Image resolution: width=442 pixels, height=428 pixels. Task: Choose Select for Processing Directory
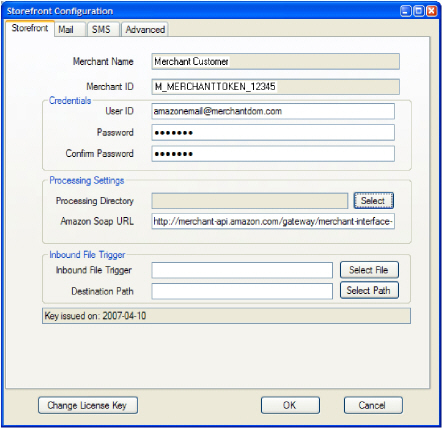(x=373, y=201)
